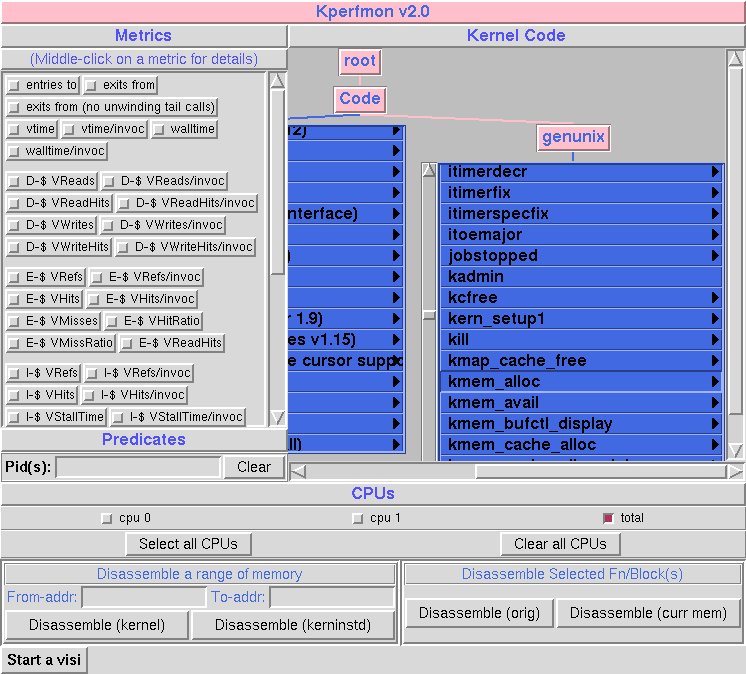Clear the Pid(s) predicate
746x674 pixels.
[x=255, y=467]
